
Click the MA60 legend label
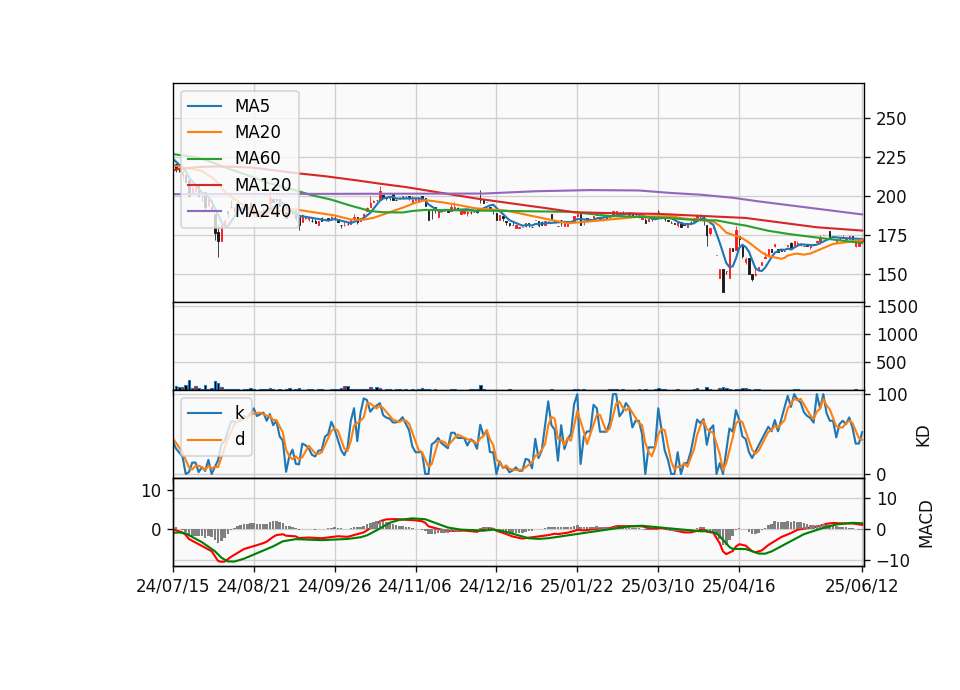[x=257, y=158]
